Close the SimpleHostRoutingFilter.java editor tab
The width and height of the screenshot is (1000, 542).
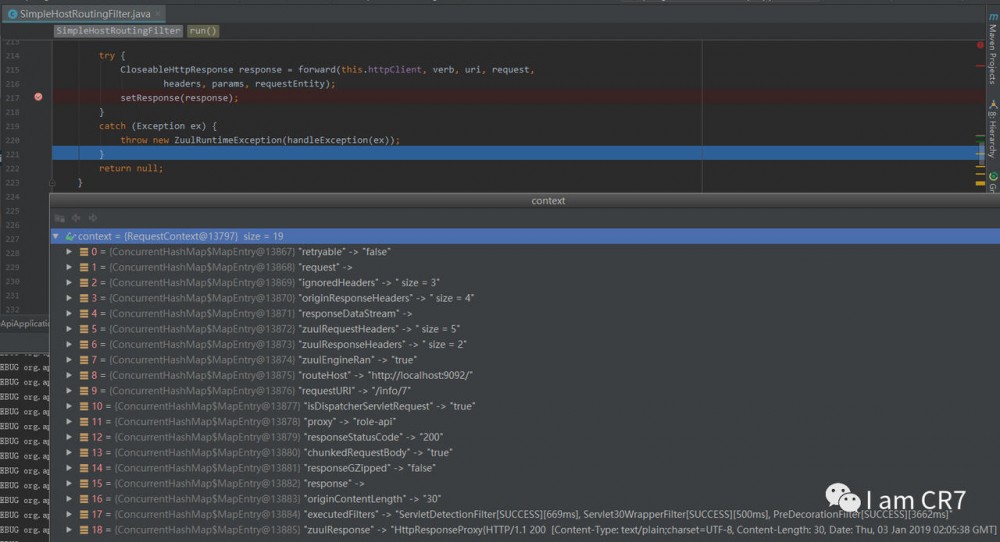pos(158,13)
